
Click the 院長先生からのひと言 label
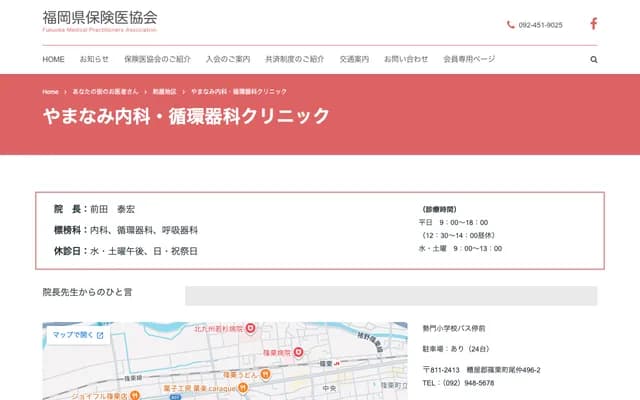87,292
